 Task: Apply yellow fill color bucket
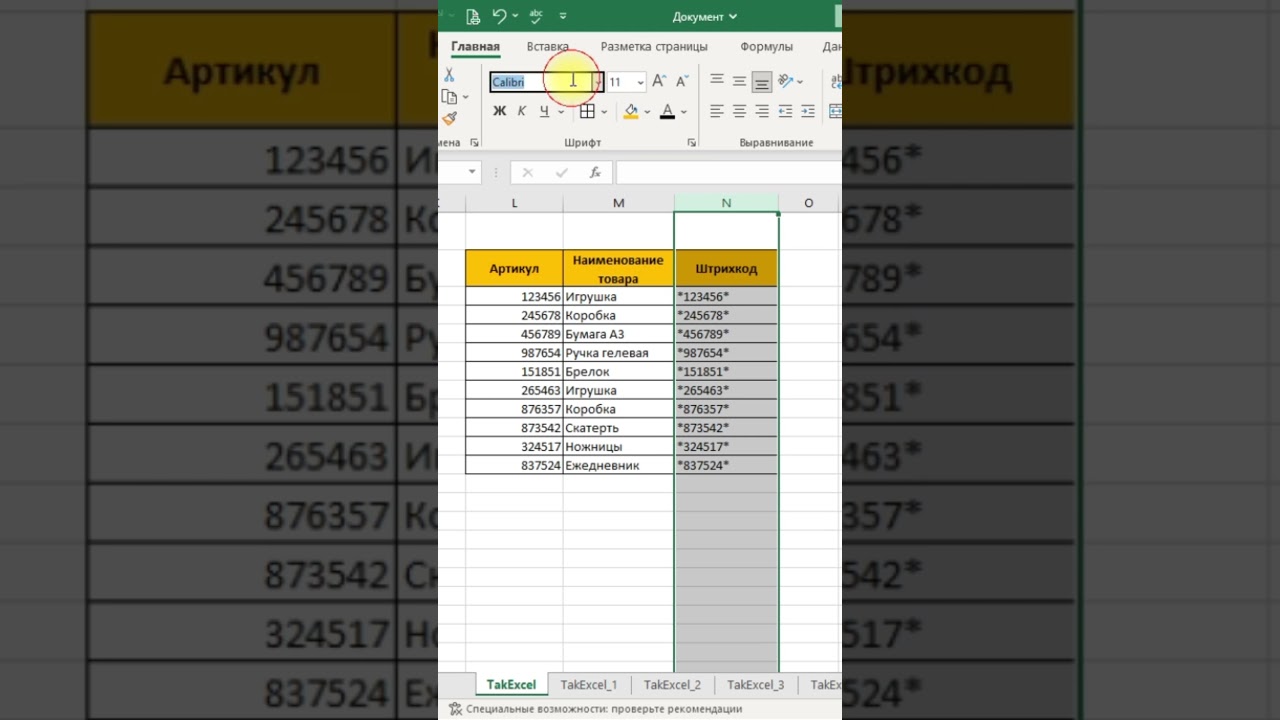630,111
